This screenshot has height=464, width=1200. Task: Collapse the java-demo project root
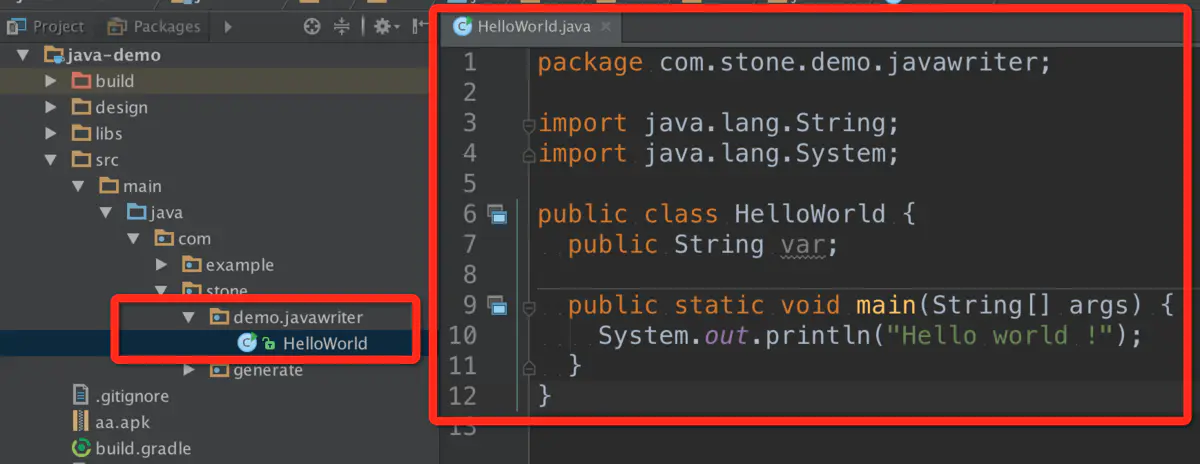24,55
